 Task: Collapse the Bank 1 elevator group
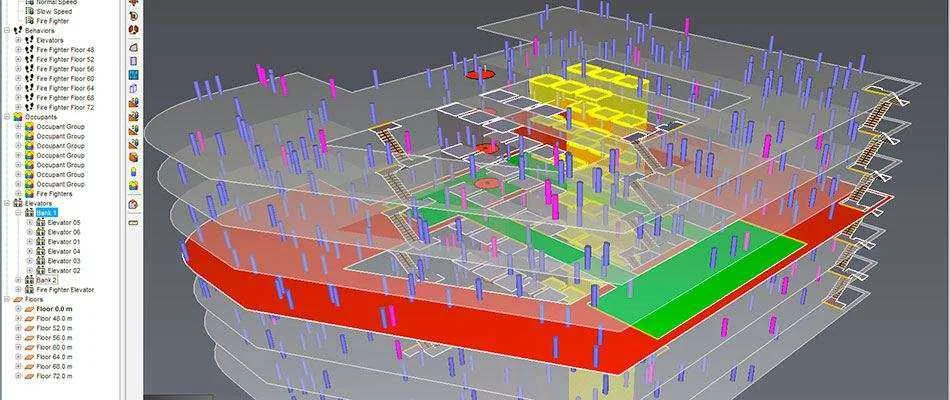pyautogui.click(x=18, y=213)
